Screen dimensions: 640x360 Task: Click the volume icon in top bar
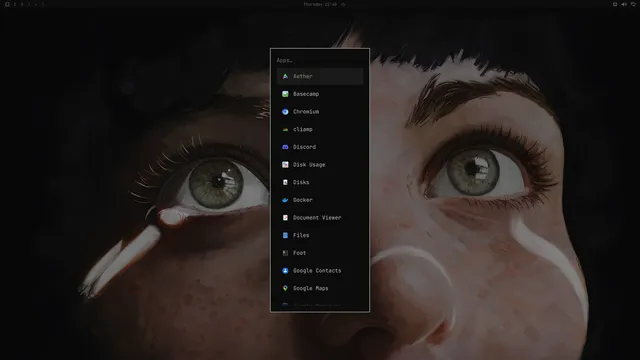(x=624, y=4)
